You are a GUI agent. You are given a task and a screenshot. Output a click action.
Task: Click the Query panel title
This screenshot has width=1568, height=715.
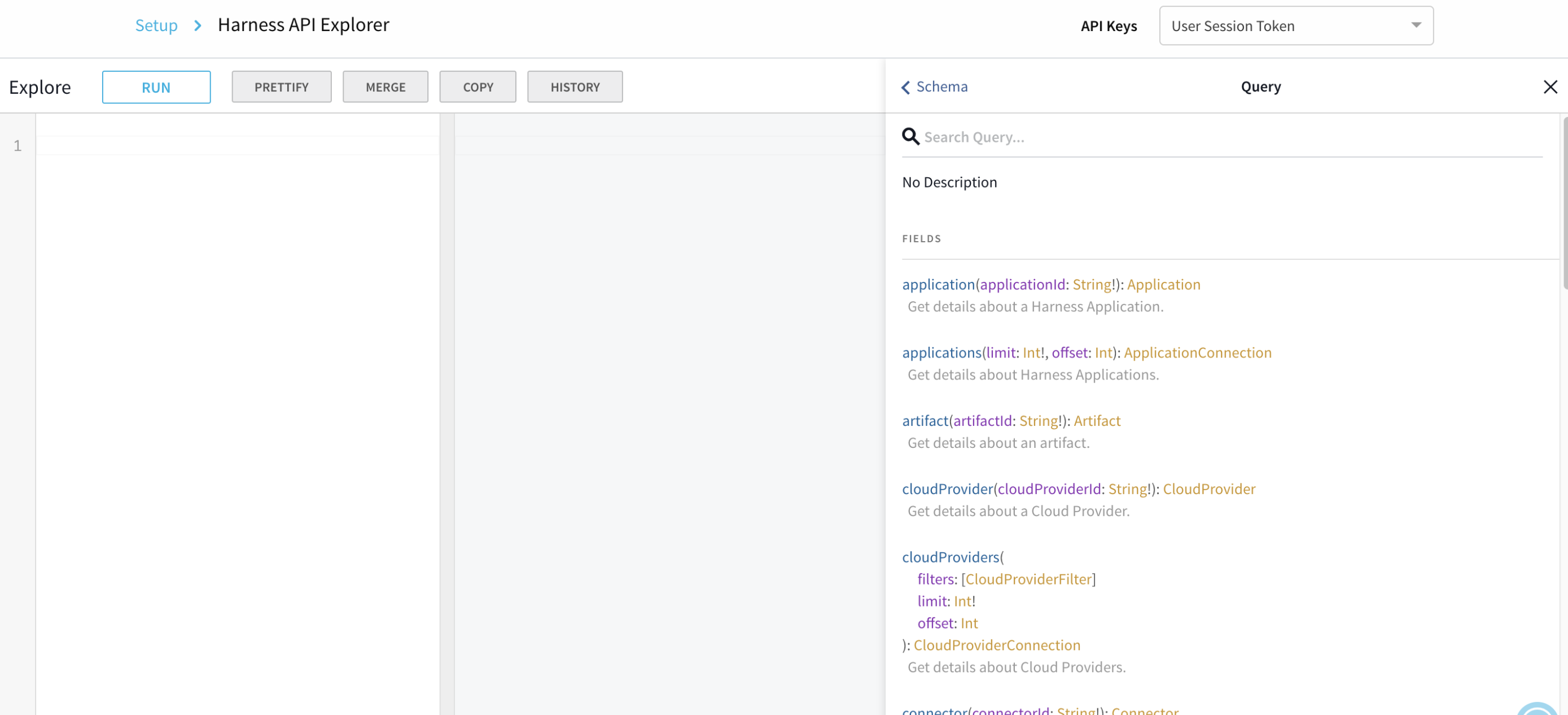1260,86
